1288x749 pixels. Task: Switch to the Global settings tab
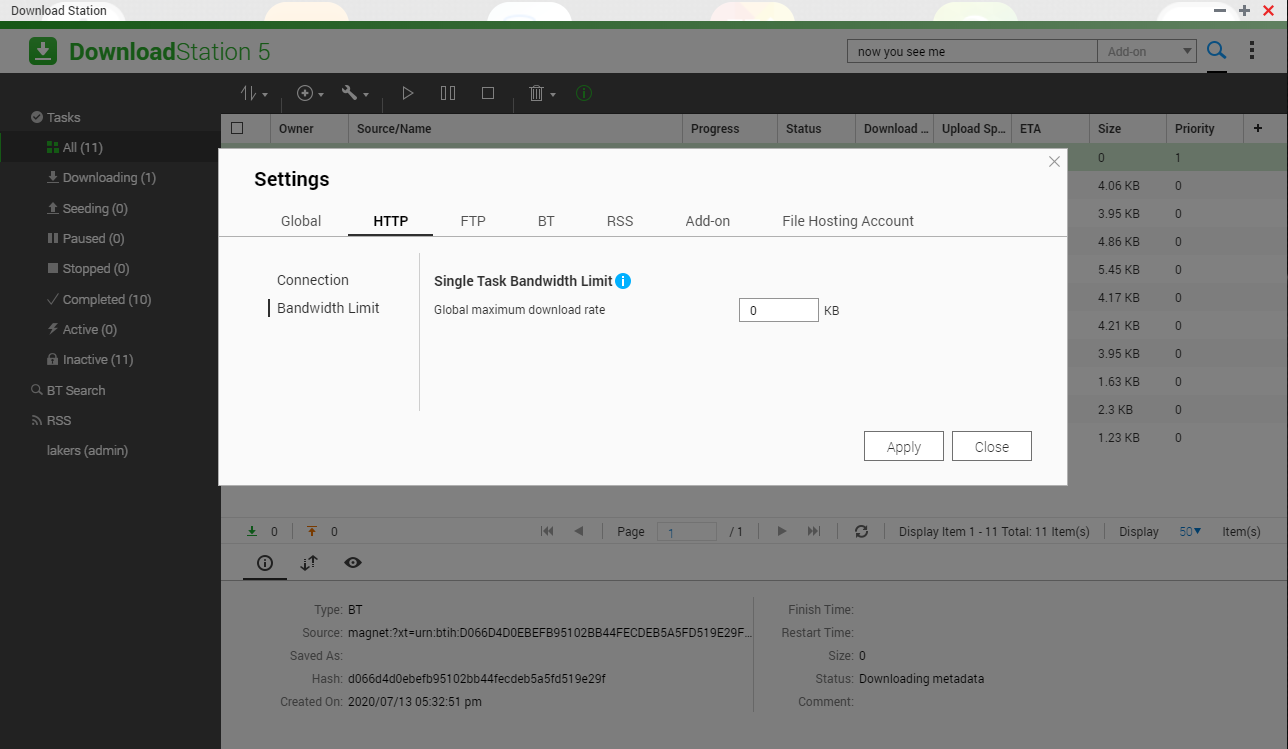[x=301, y=221]
